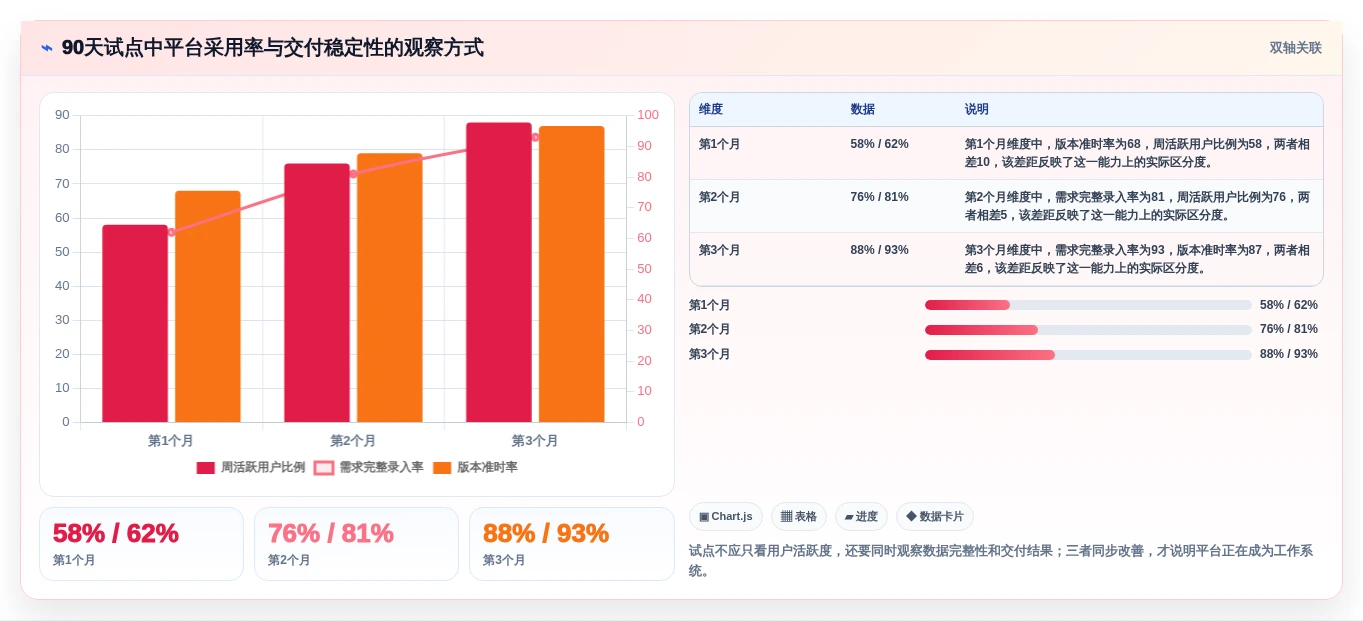The width and height of the screenshot is (1363, 621).
Task: Click 58% / 62% next to first progress bar
Action: point(1289,305)
